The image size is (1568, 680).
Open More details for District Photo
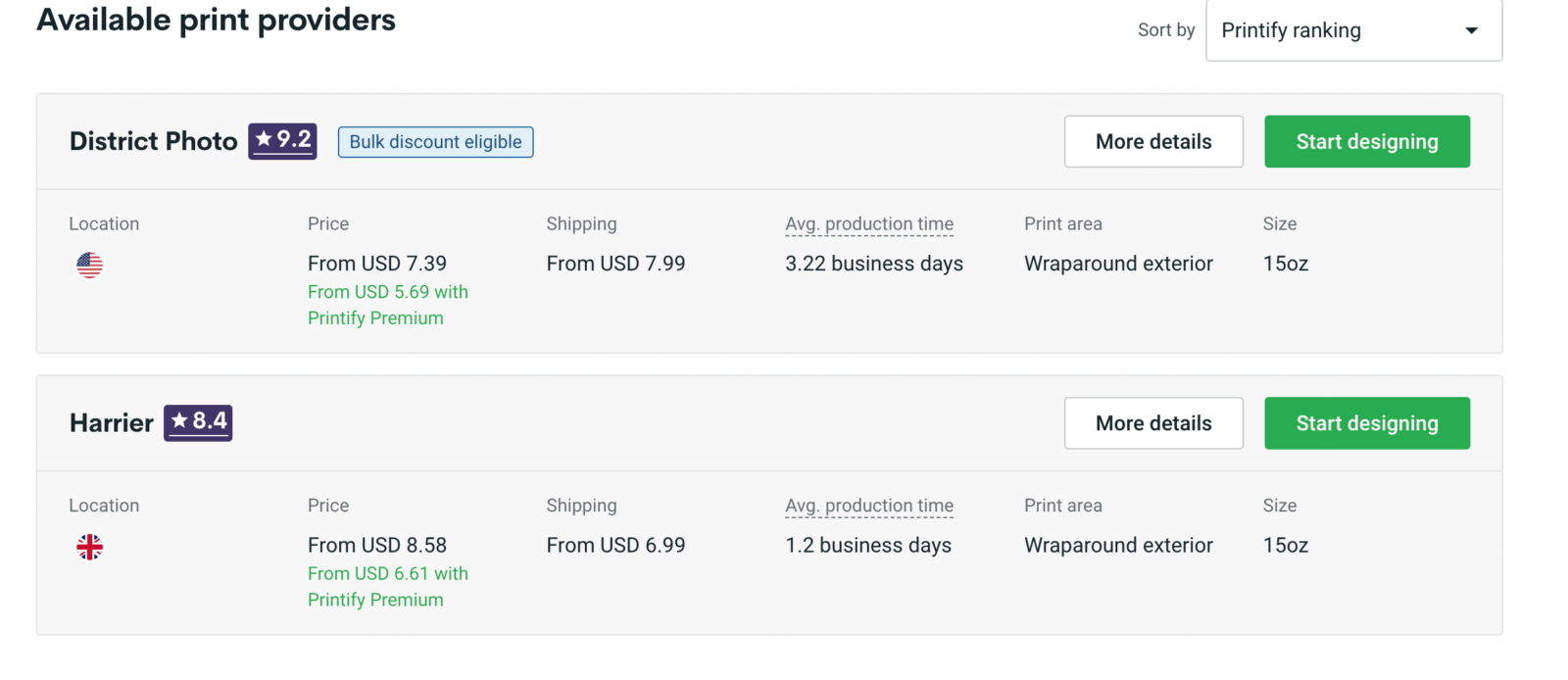(1153, 142)
